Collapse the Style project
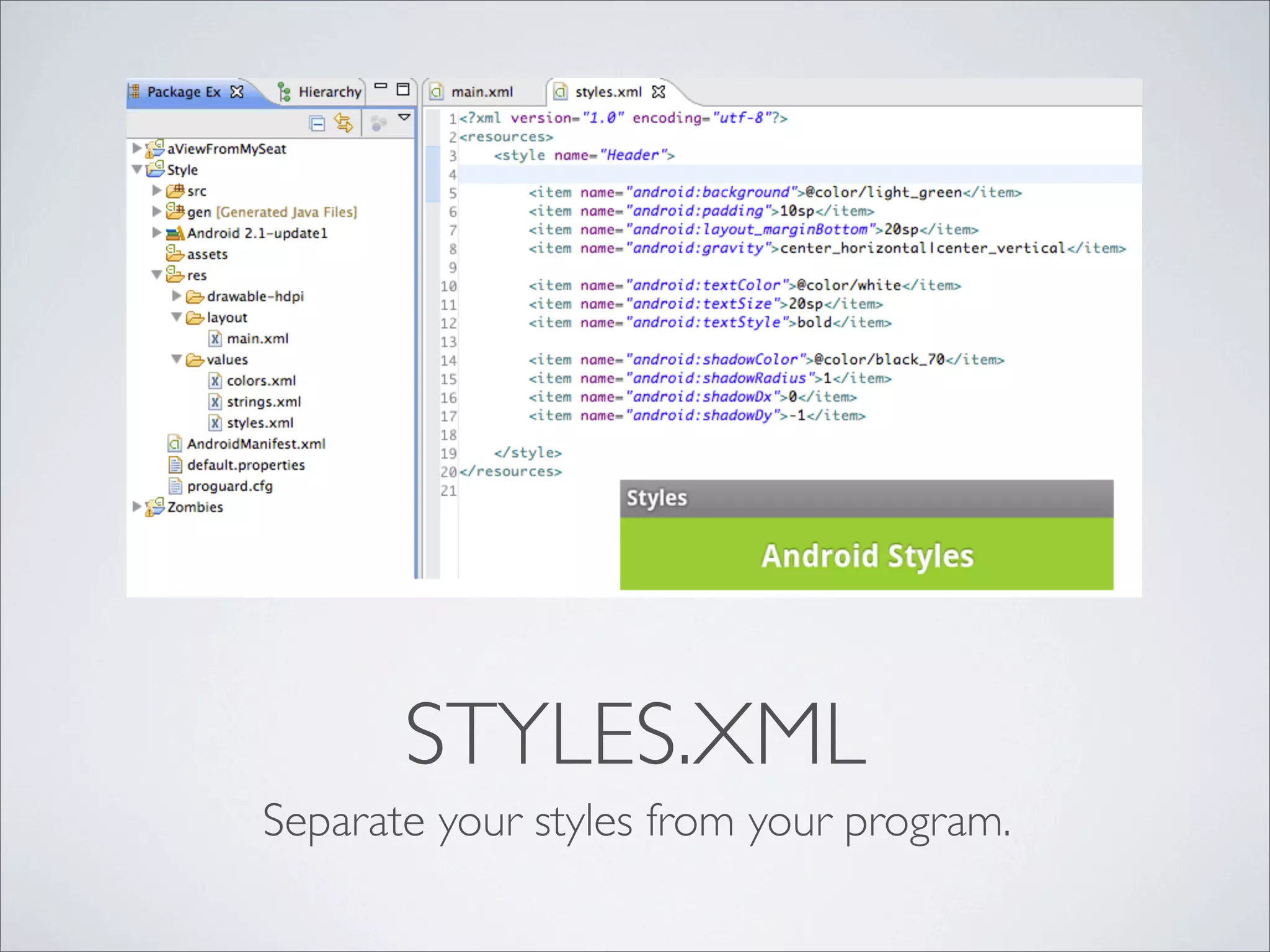1270x952 pixels. coord(137,169)
